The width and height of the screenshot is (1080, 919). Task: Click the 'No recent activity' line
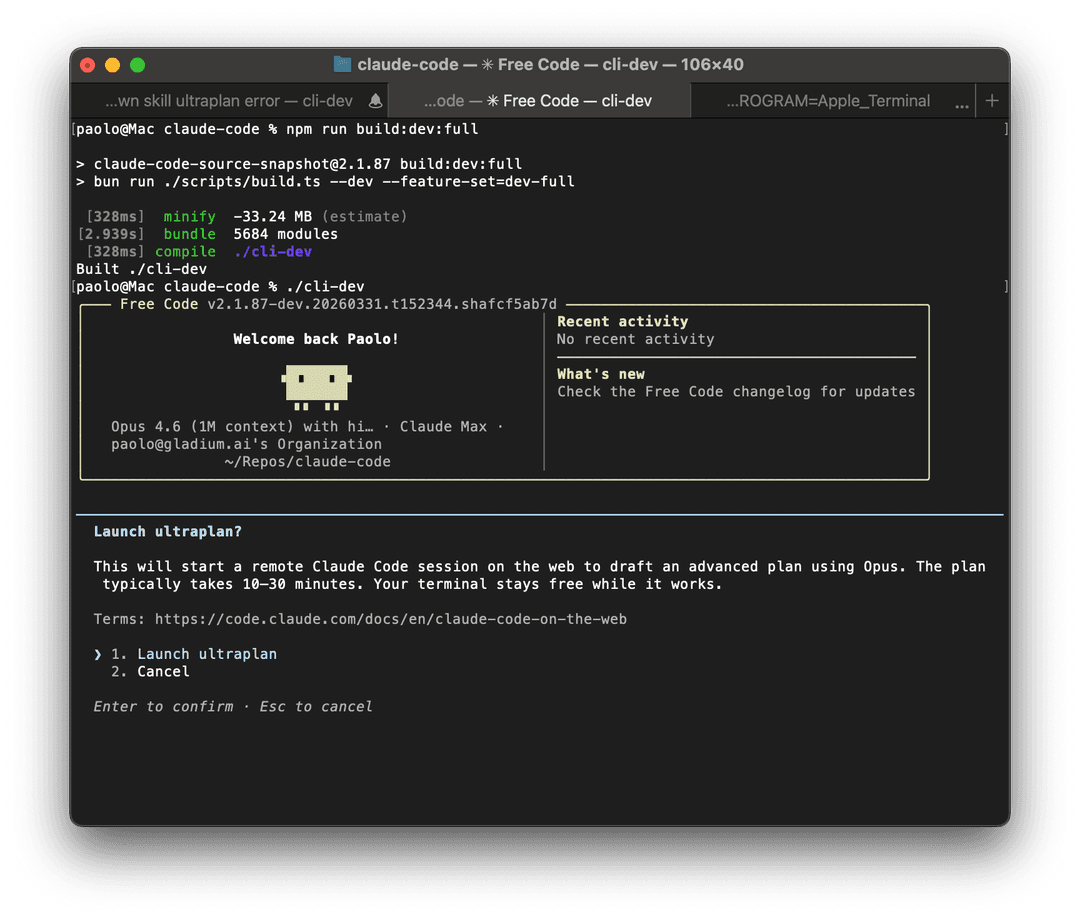point(636,339)
